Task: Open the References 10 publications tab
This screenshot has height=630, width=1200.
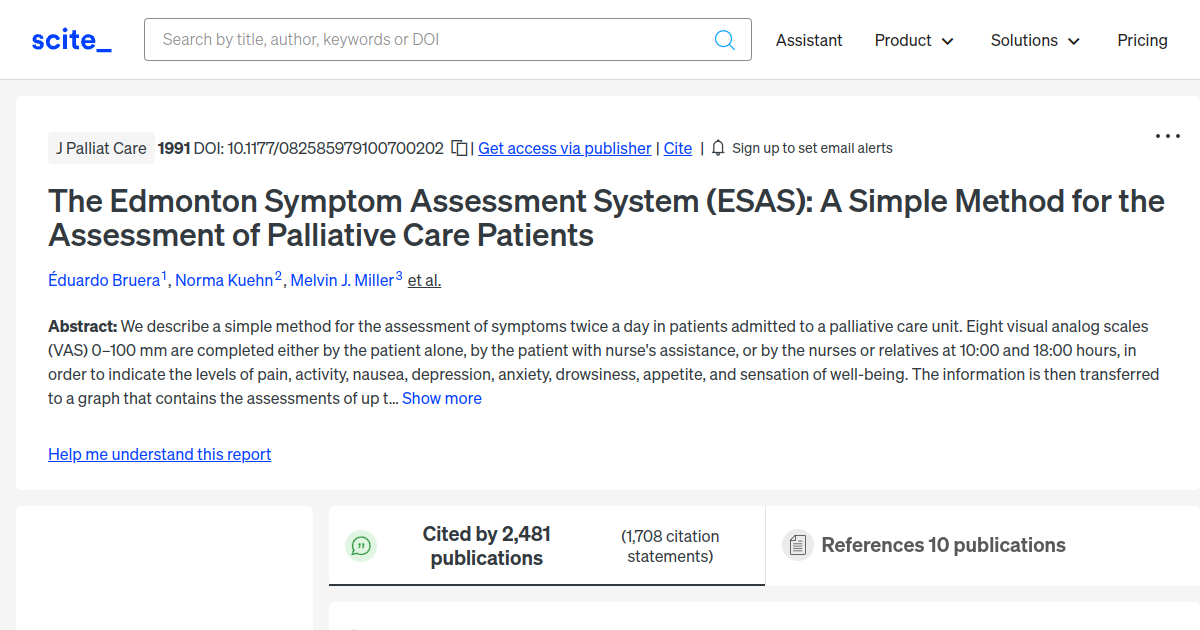Action: point(943,545)
